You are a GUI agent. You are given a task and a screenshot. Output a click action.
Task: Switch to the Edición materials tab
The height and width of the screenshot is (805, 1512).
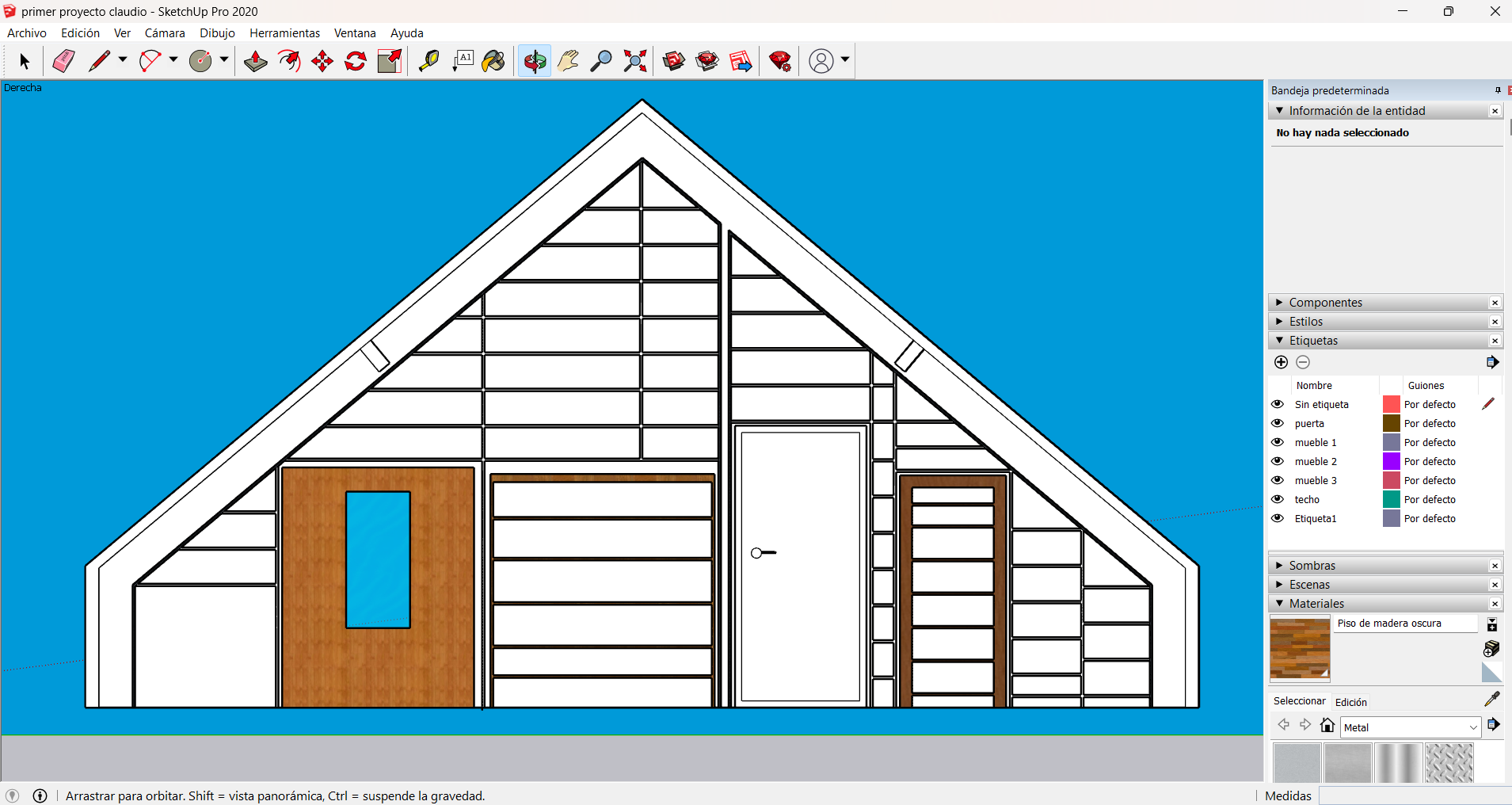[x=1350, y=702]
